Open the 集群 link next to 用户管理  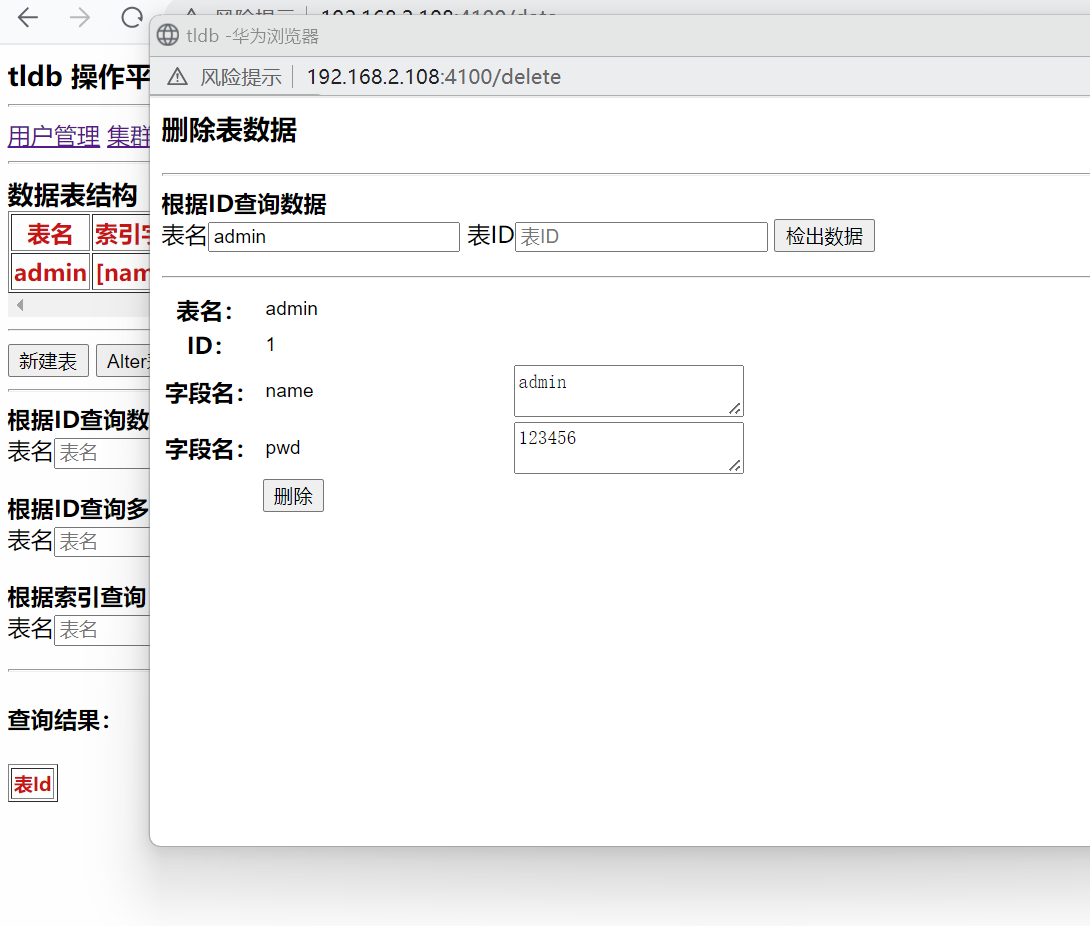click(128, 136)
